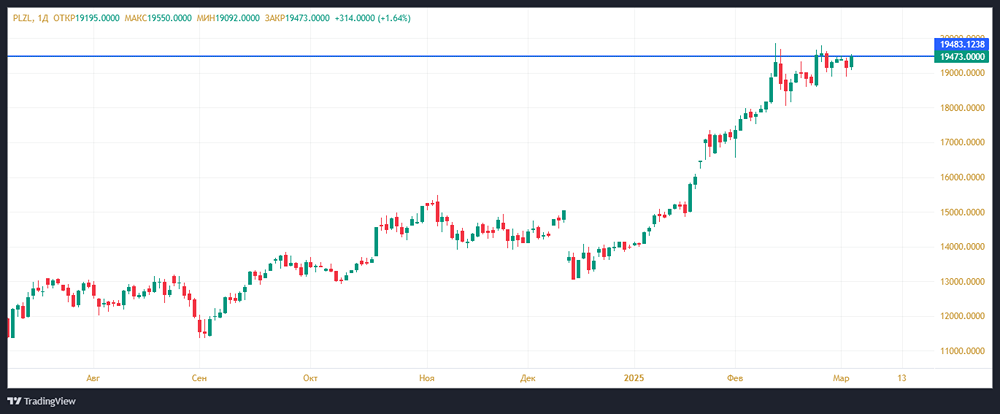Click the Мар month marker on time axis
This screenshot has width=1000, height=414.
click(841, 378)
